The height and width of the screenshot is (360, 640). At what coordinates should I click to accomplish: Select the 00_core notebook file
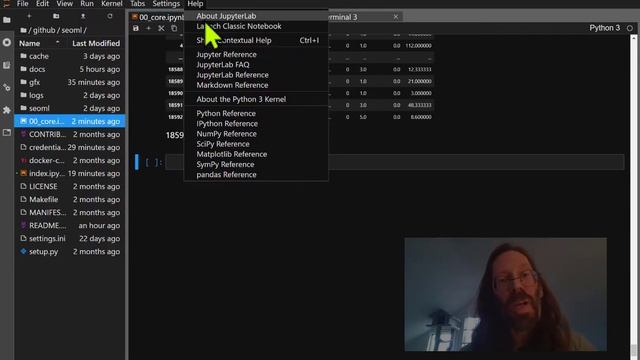tap(70, 121)
